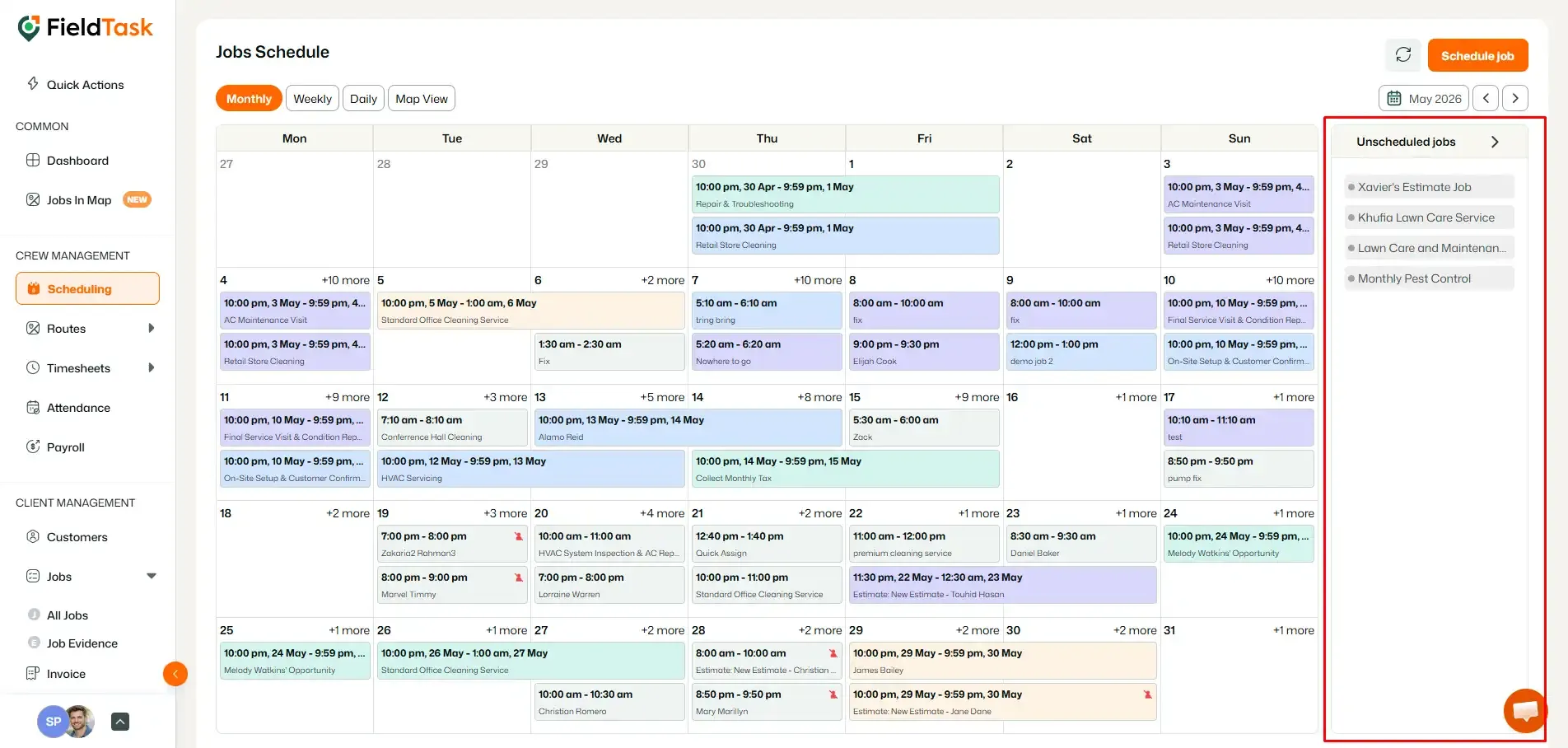This screenshot has width=1568, height=748.
Task: Click the Routes sidebar icon
Action: [x=33, y=328]
